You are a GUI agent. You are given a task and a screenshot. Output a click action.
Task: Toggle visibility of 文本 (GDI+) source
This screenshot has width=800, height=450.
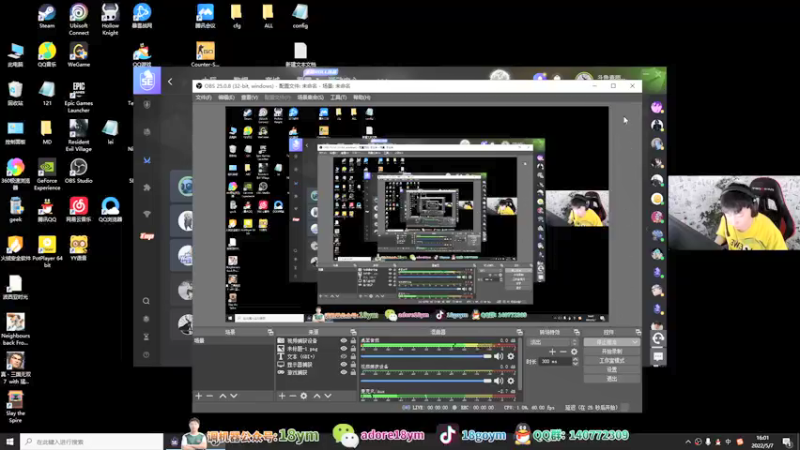(x=343, y=356)
